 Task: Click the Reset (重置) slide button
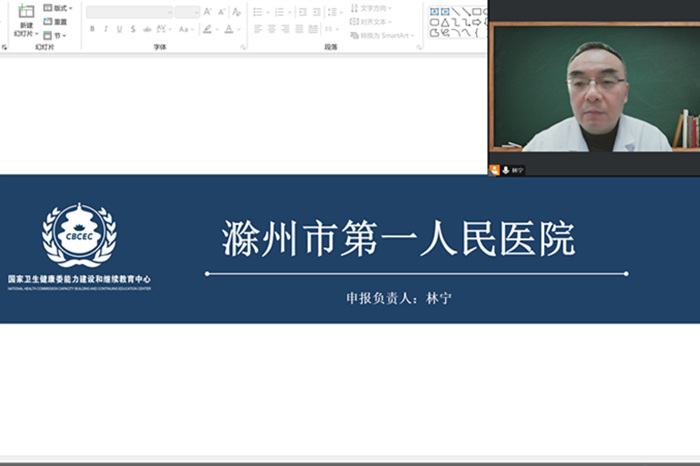(56, 21)
